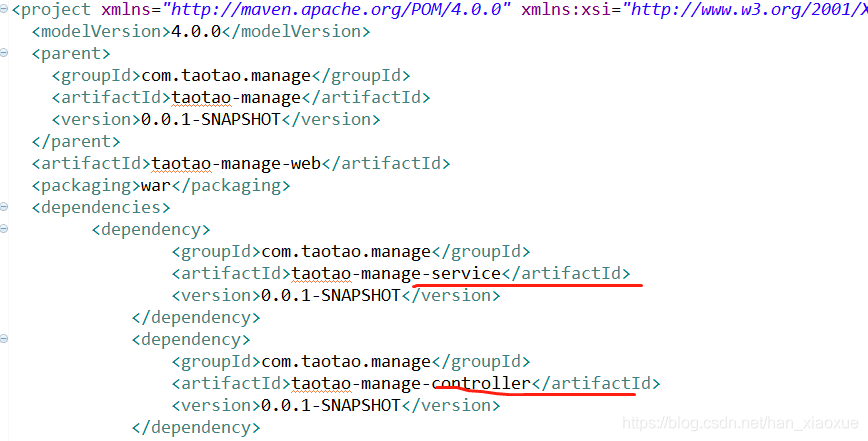Click artifactId value taotao-manage-controller

(x=411, y=383)
